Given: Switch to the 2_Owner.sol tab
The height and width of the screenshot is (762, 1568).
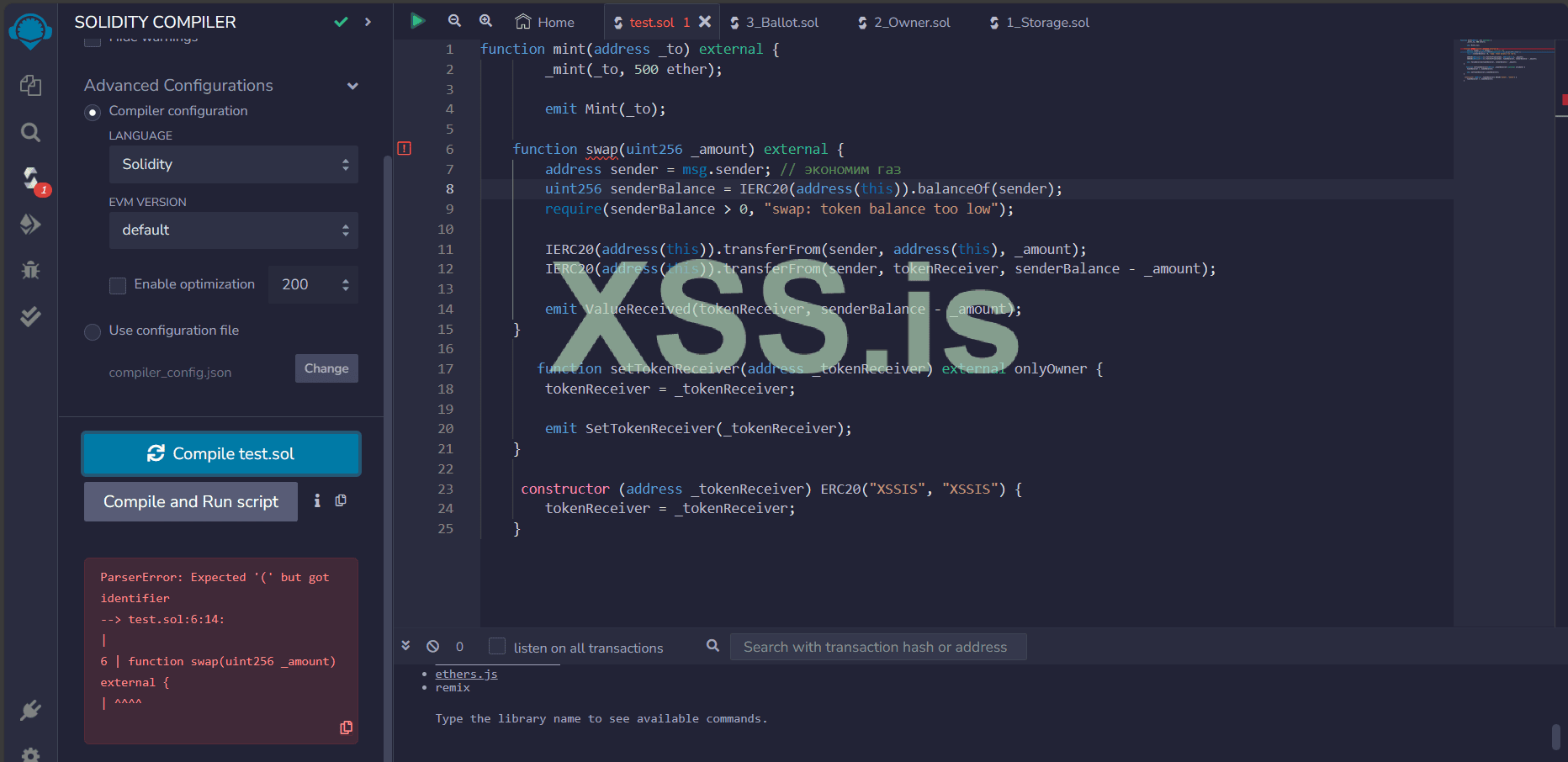Looking at the screenshot, I should tap(903, 22).
